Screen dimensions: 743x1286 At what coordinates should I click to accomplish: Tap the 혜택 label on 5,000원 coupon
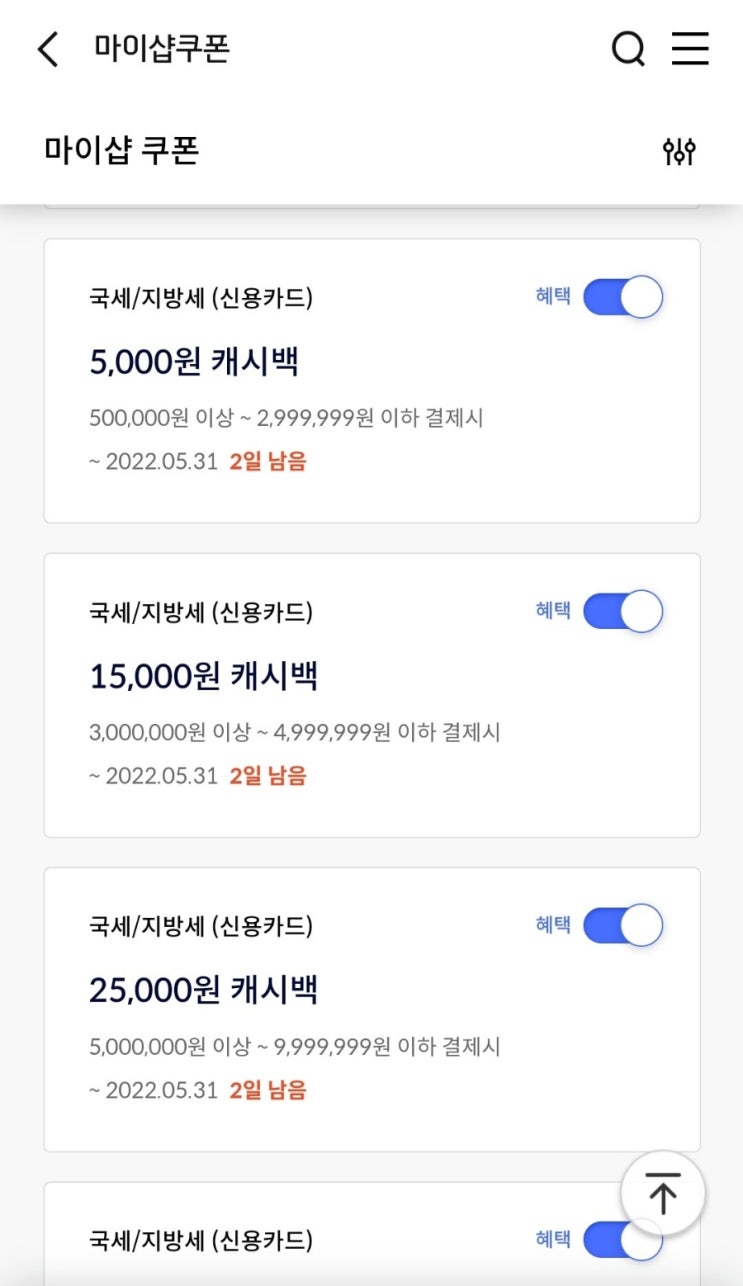(x=552, y=297)
